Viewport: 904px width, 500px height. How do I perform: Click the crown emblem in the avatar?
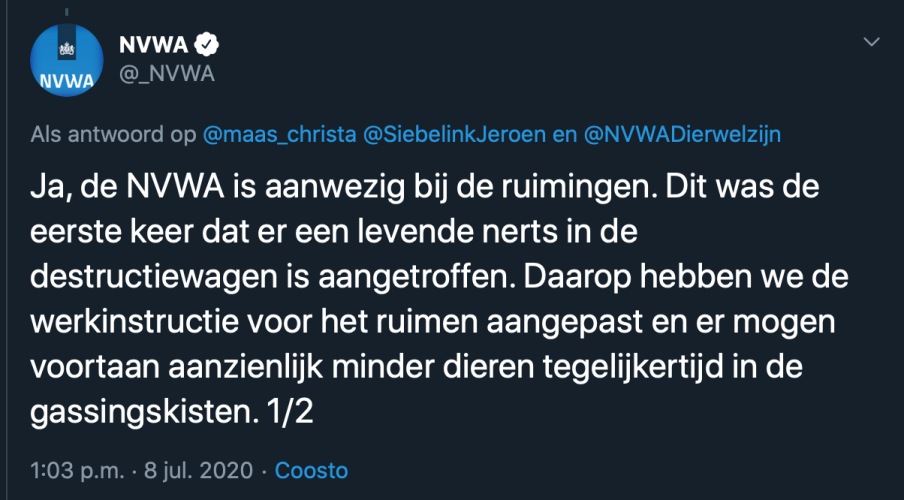click(67, 47)
